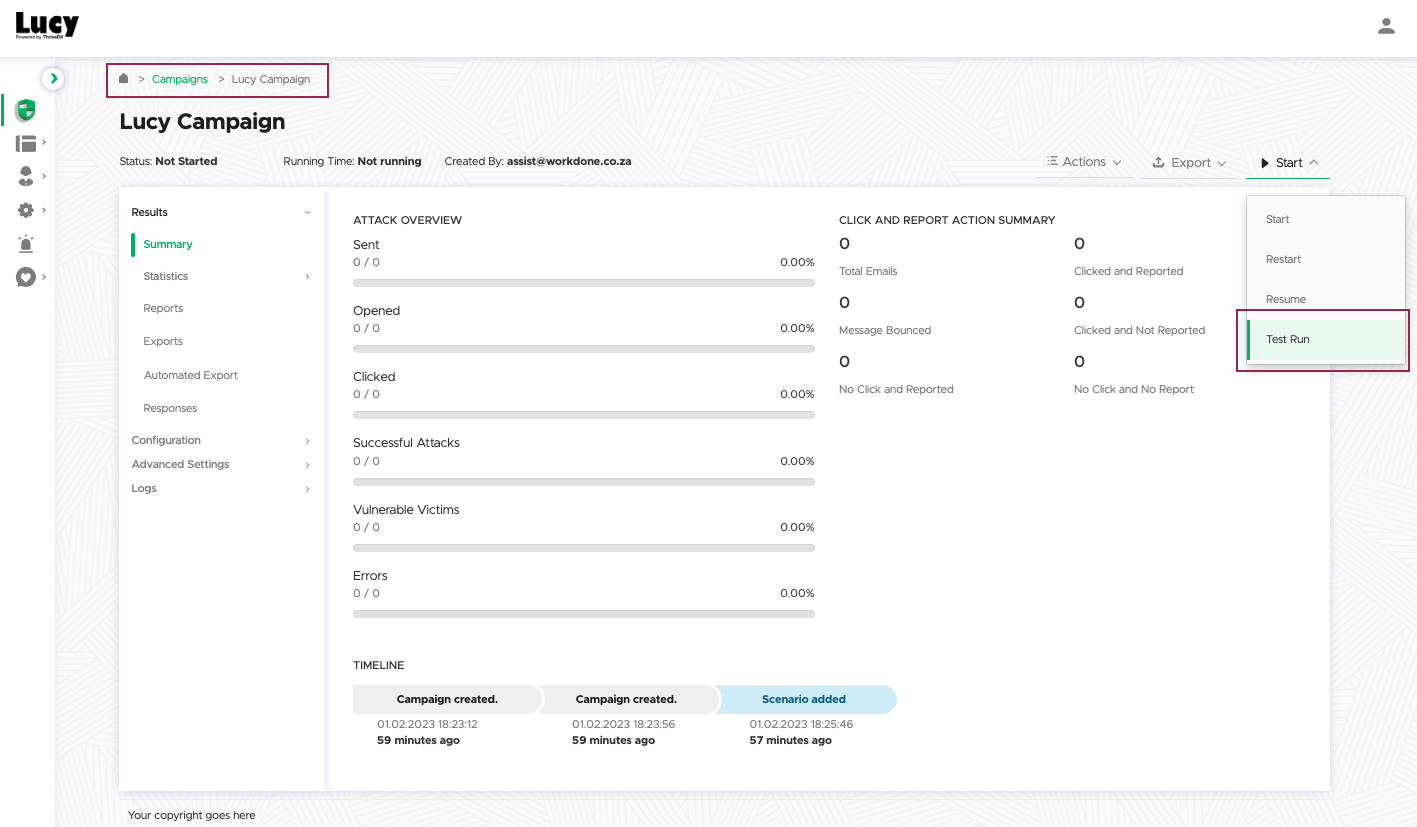Click the copyright footer text
Screen dimensions: 1417x827
point(192,815)
